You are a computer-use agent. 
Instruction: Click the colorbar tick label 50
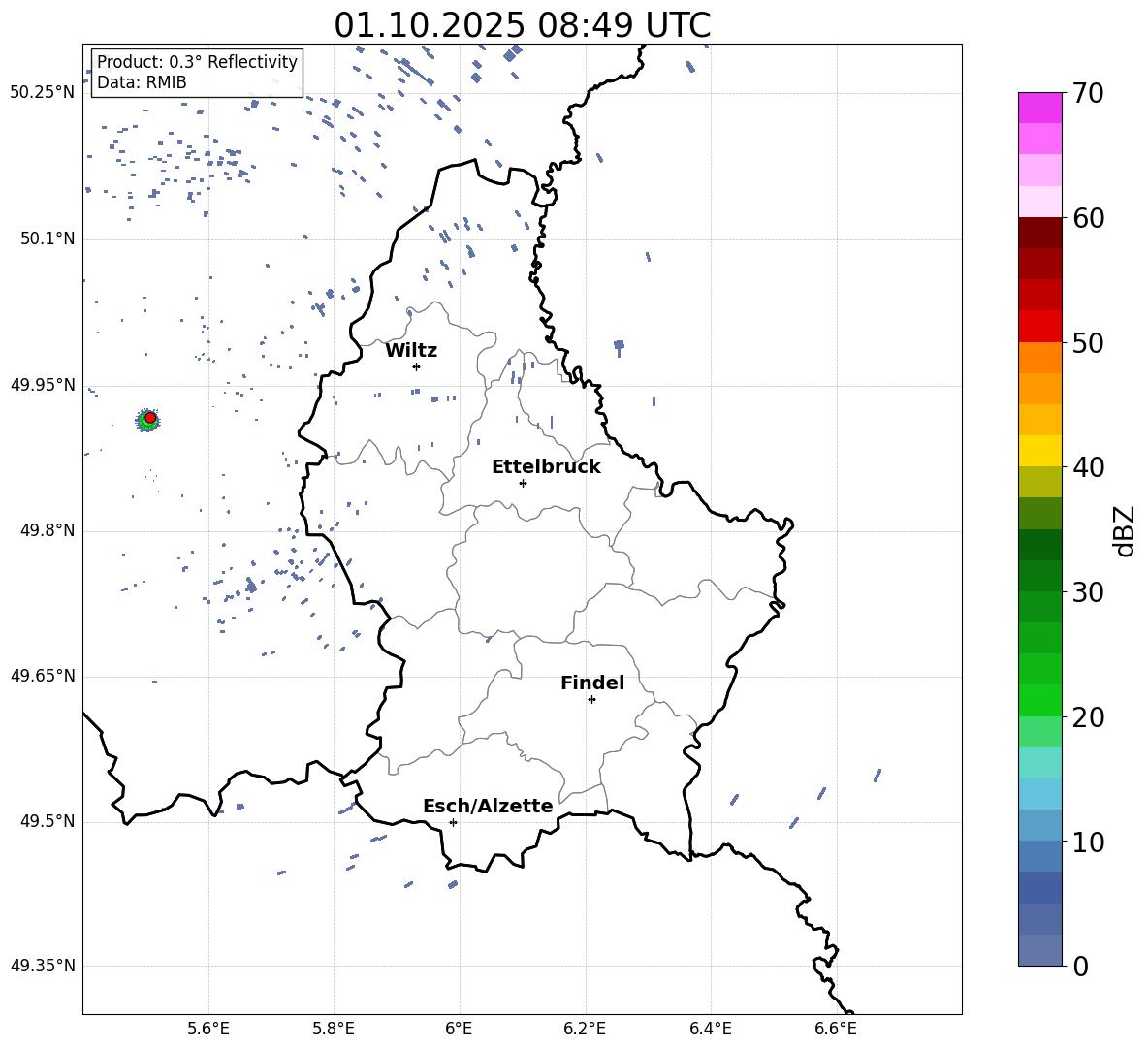pyautogui.click(x=1088, y=342)
